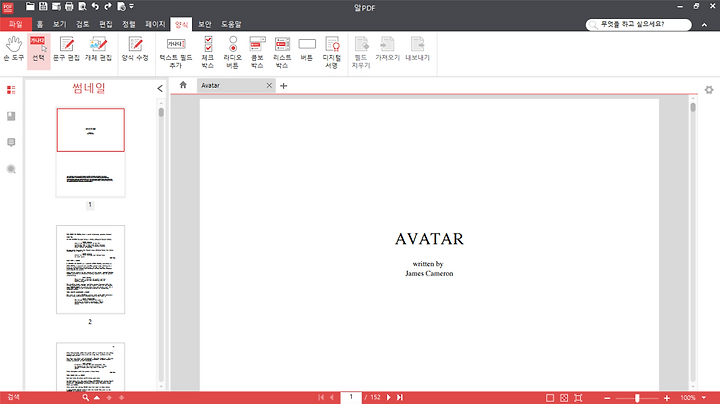Add a digital signature field (디지털 서명)
This screenshot has height=404, width=720.
332,53
